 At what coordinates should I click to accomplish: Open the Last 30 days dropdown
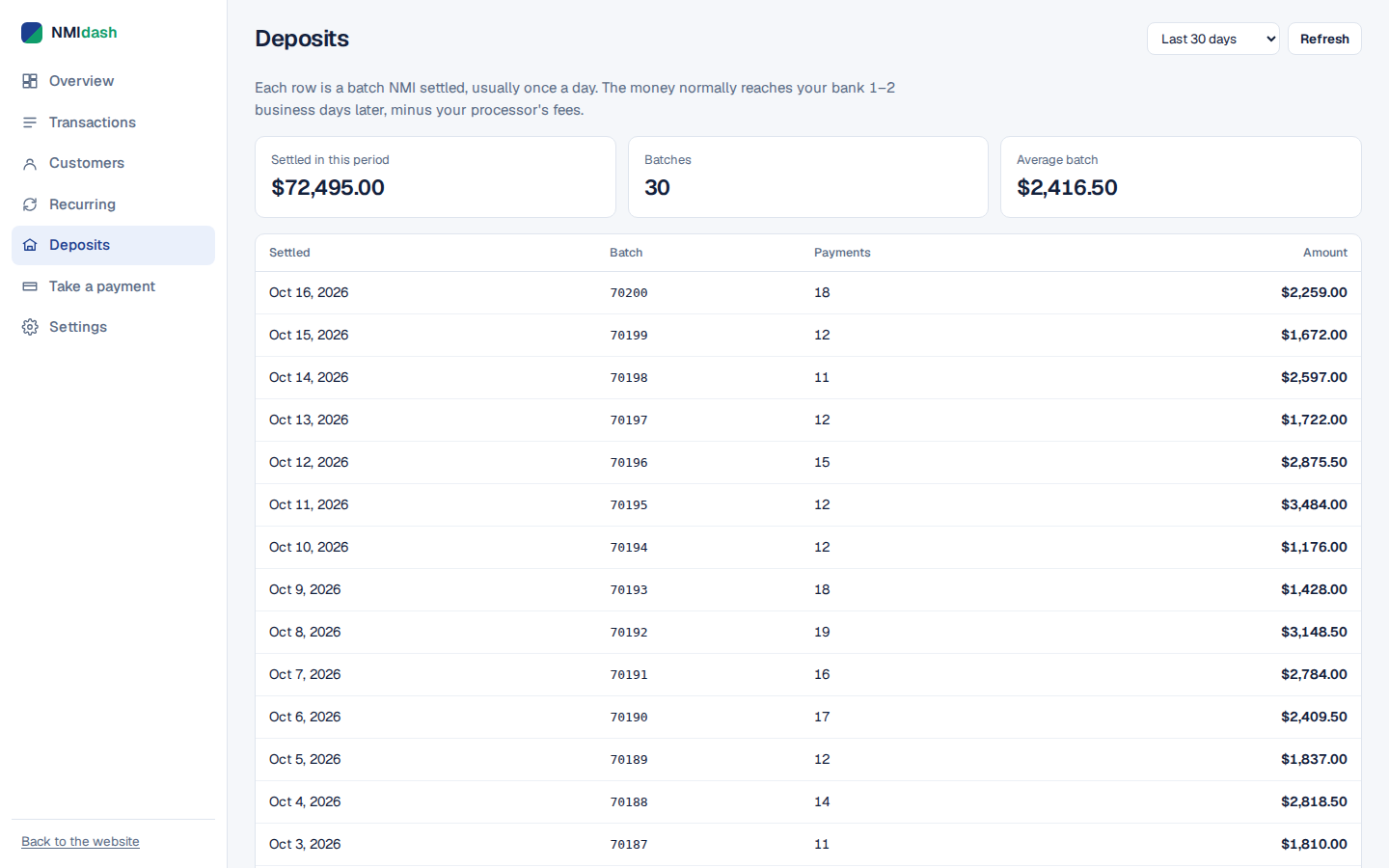click(x=1212, y=39)
